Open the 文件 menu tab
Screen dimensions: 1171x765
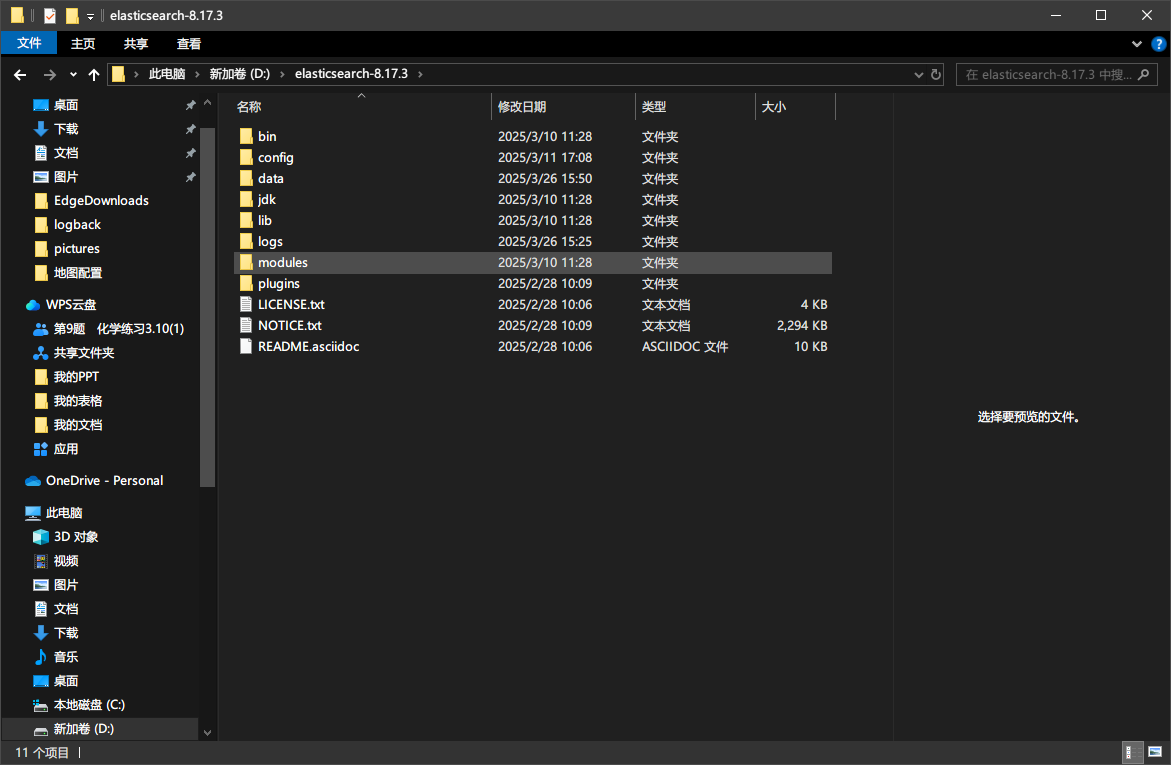pyautogui.click(x=29, y=43)
